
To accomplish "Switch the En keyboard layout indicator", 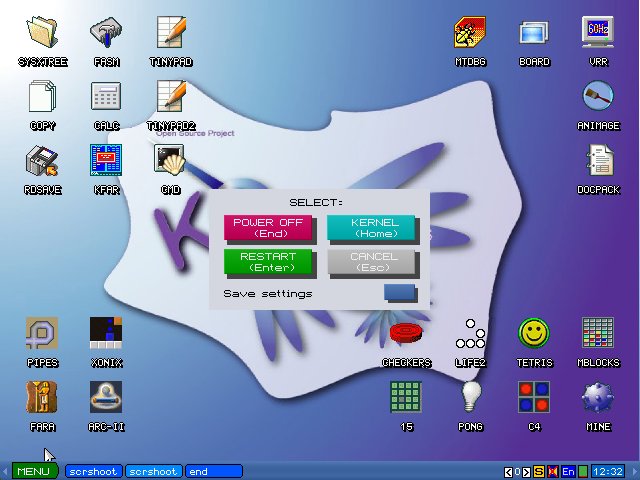I will (x=568, y=471).
